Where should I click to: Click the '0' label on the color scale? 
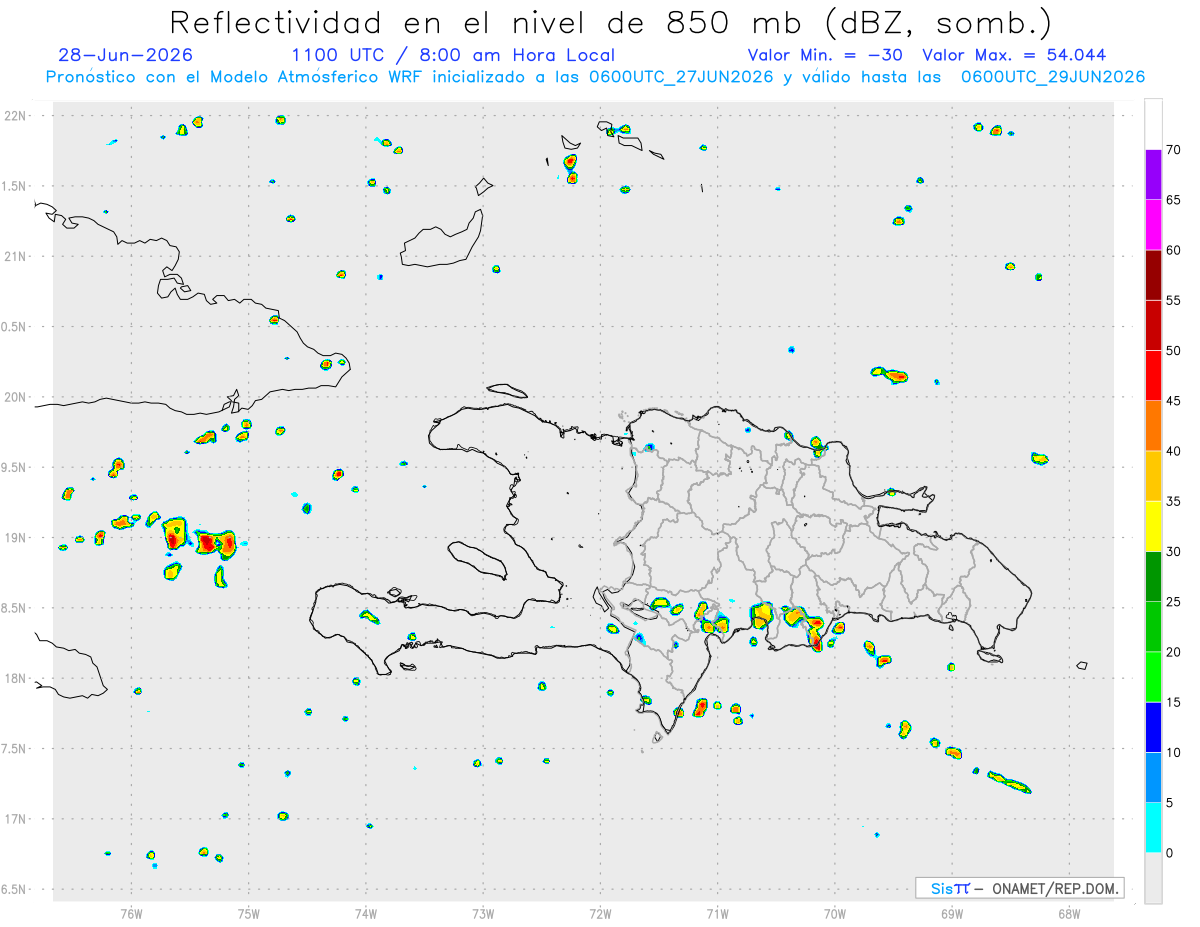pyautogui.click(x=1170, y=853)
